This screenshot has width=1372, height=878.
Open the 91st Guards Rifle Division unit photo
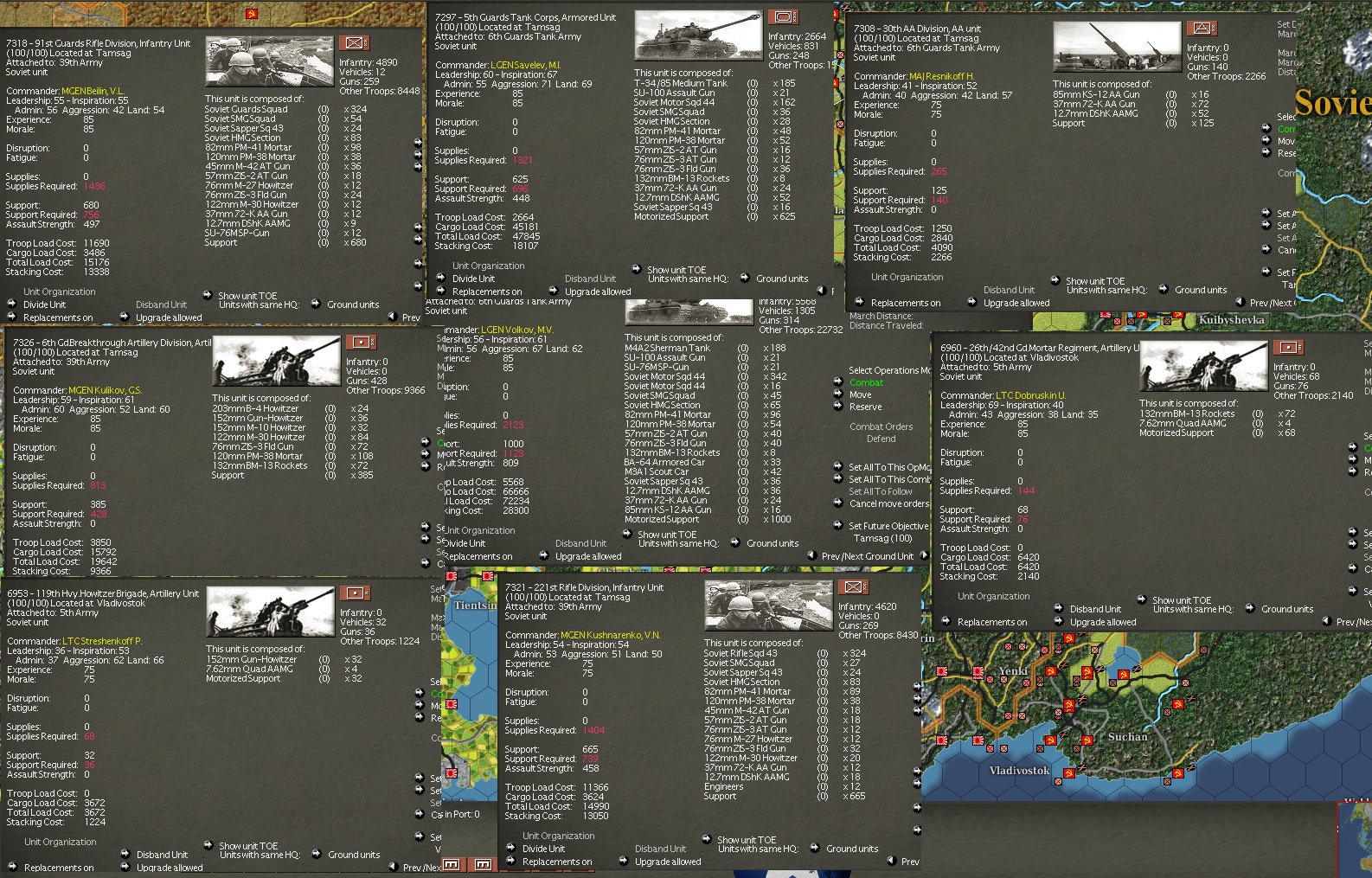pos(270,61)
